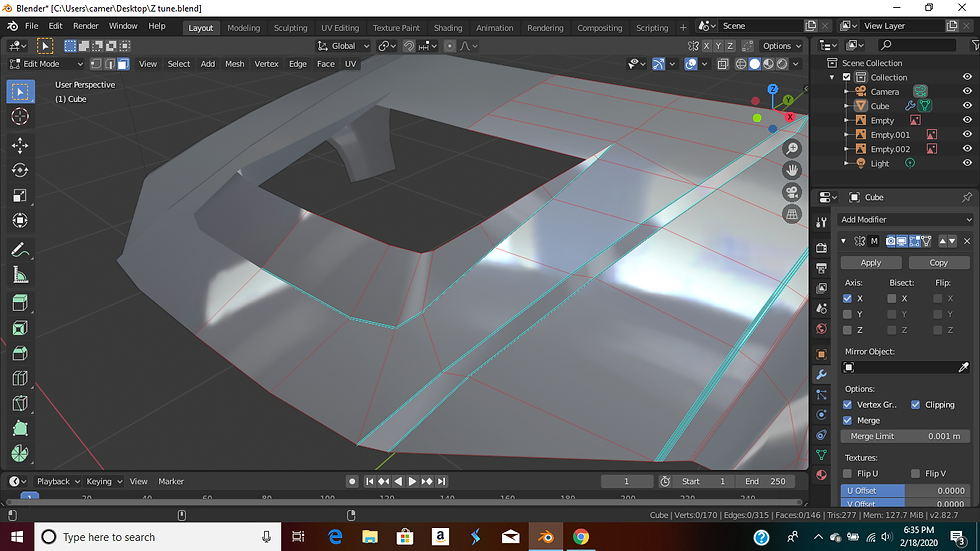Open the Render menu
The width and height of the screenshot is (980, 551).
coord(86,26)
